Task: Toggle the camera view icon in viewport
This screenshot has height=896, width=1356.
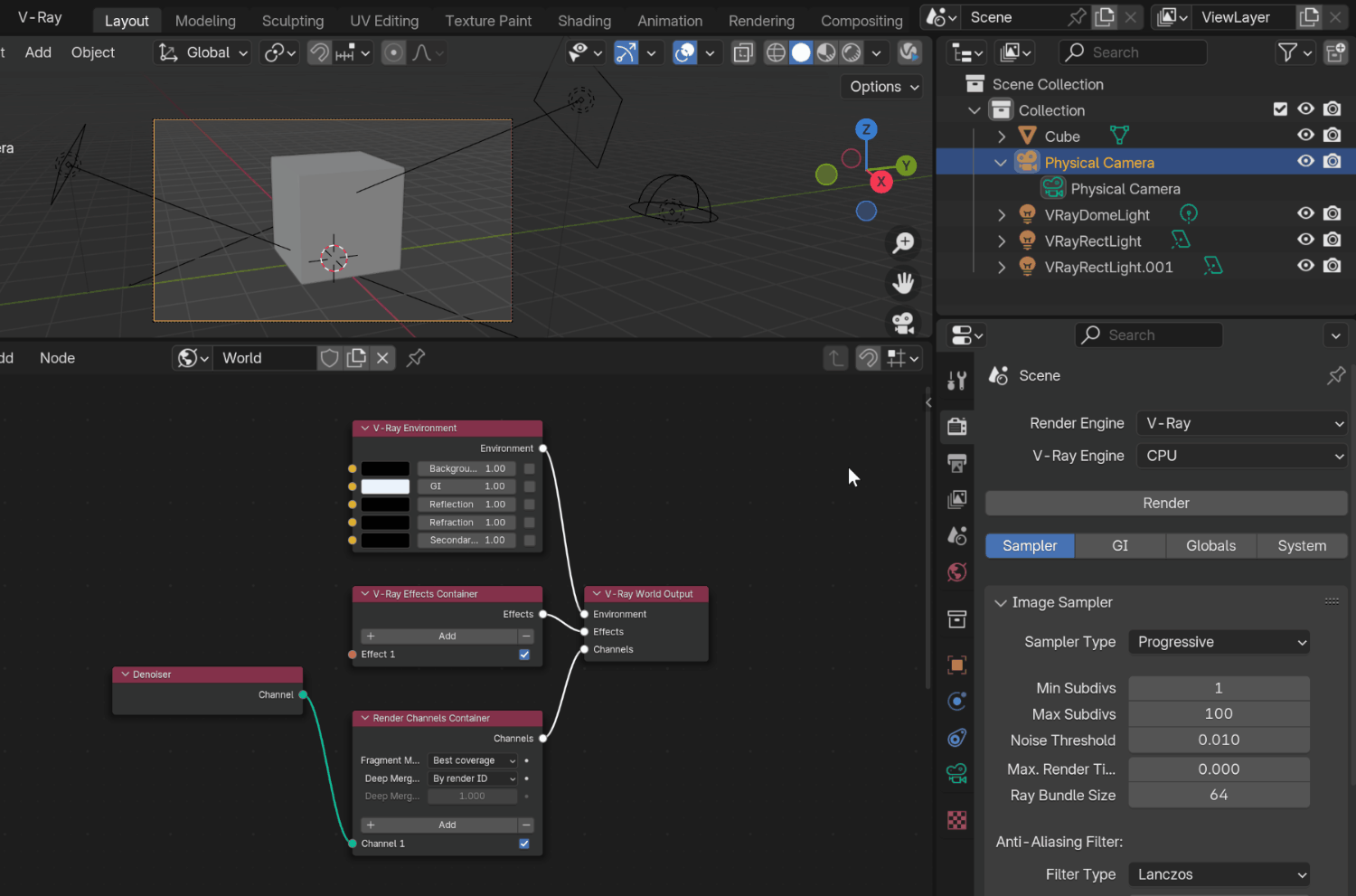Action: click(903, 322)
